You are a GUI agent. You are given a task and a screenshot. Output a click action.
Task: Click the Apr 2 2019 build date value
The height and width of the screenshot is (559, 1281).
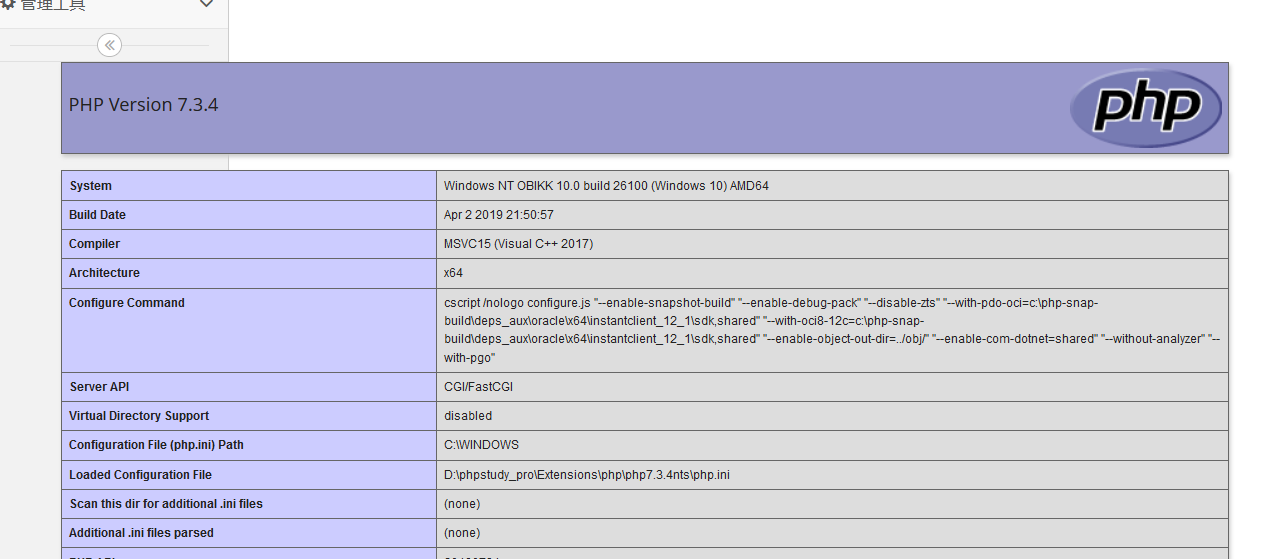(498, 215)
